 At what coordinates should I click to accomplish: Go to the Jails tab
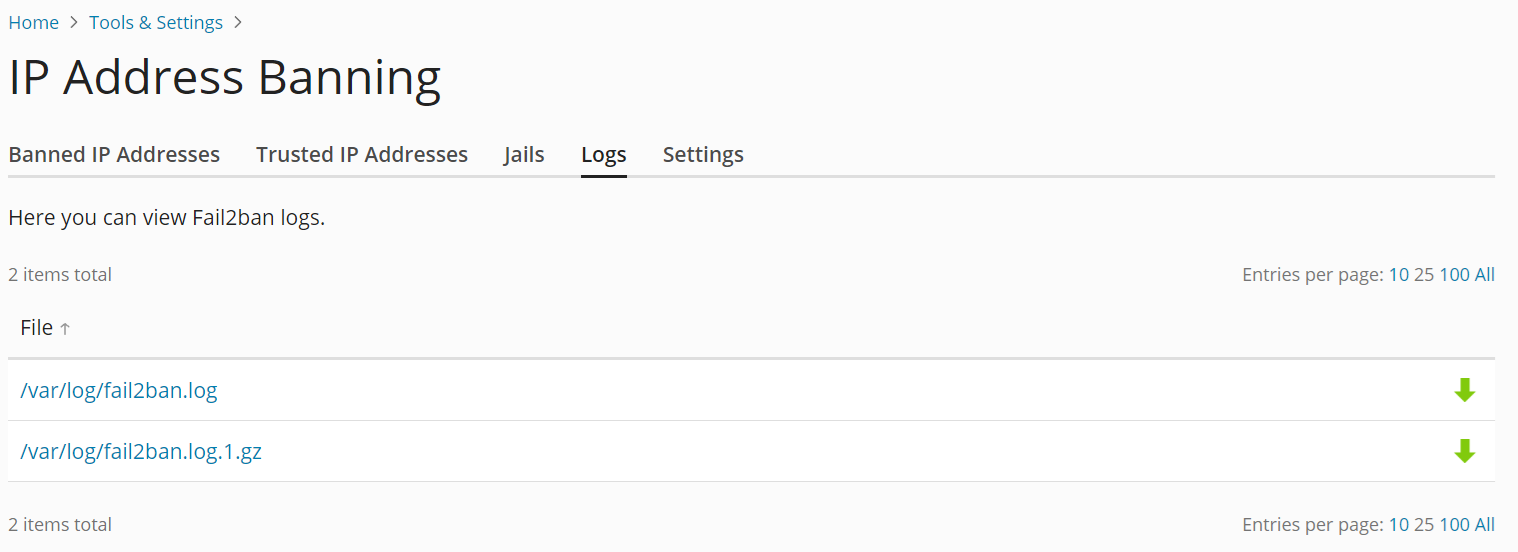coord(524,155)
